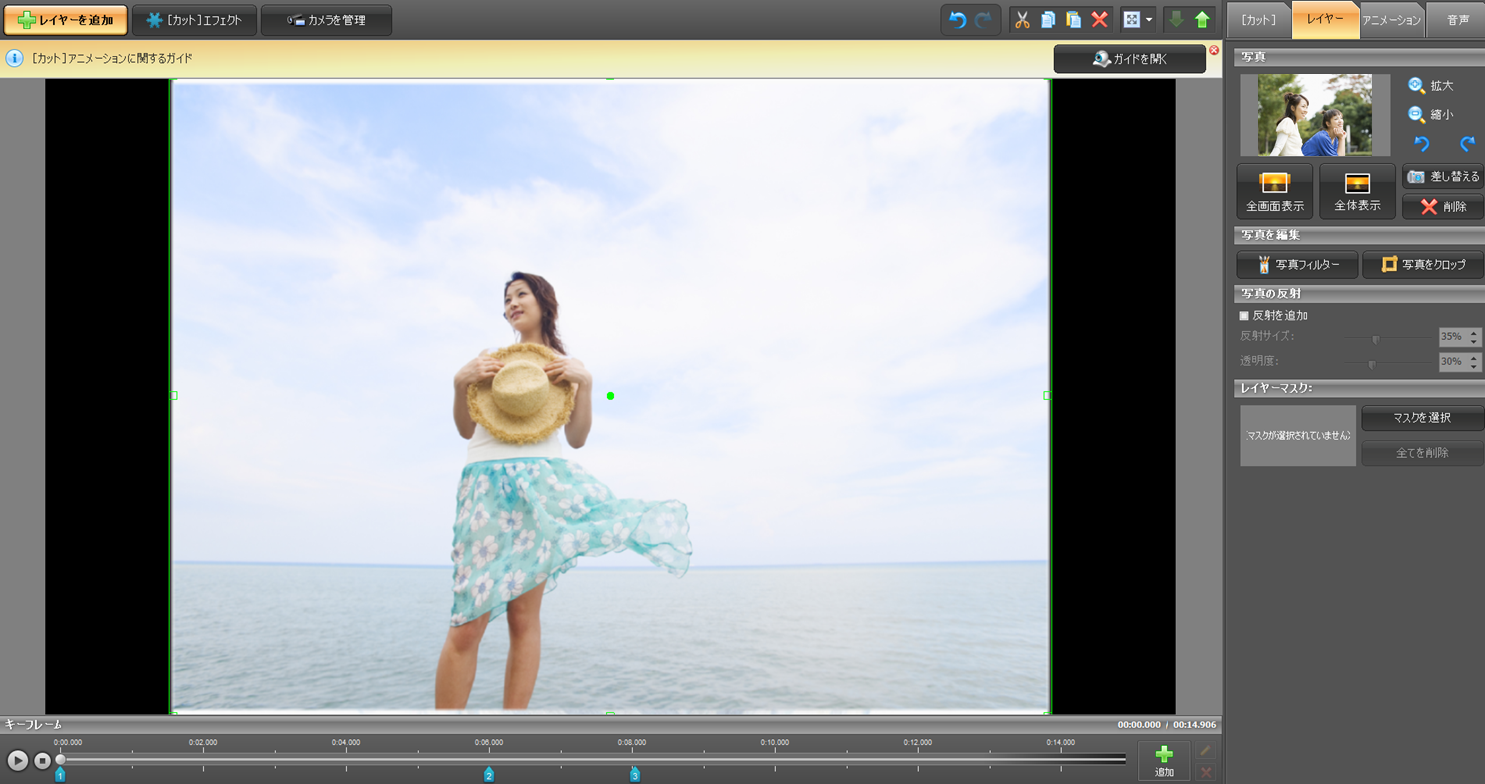The image size is (1485, 784).
Task: Decrease 透明度 value with down stepper
Action: [1474, 367]
